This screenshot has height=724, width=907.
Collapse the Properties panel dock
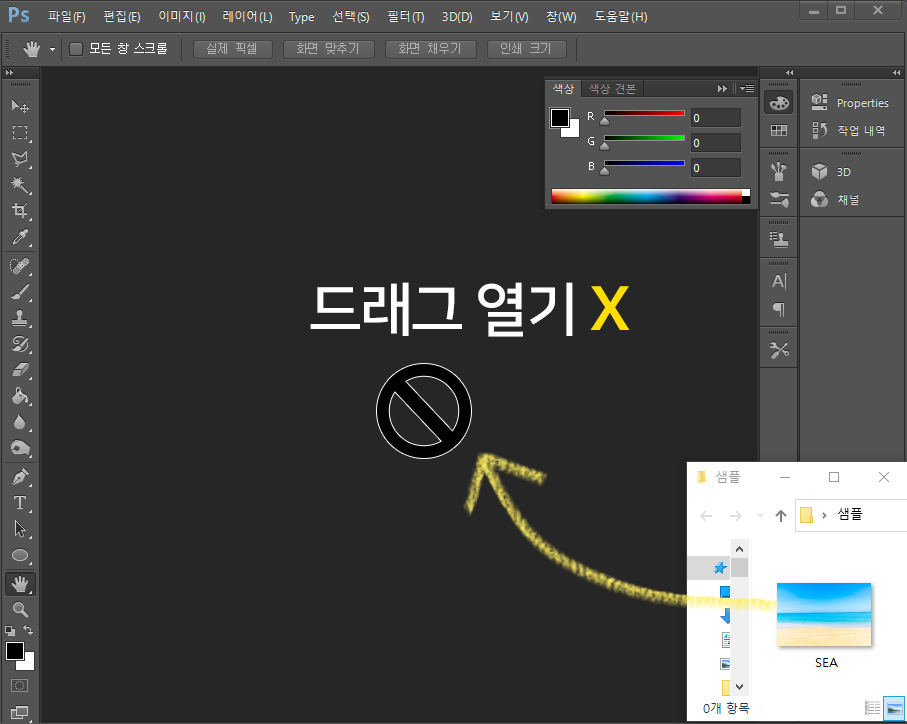point(897,72)
